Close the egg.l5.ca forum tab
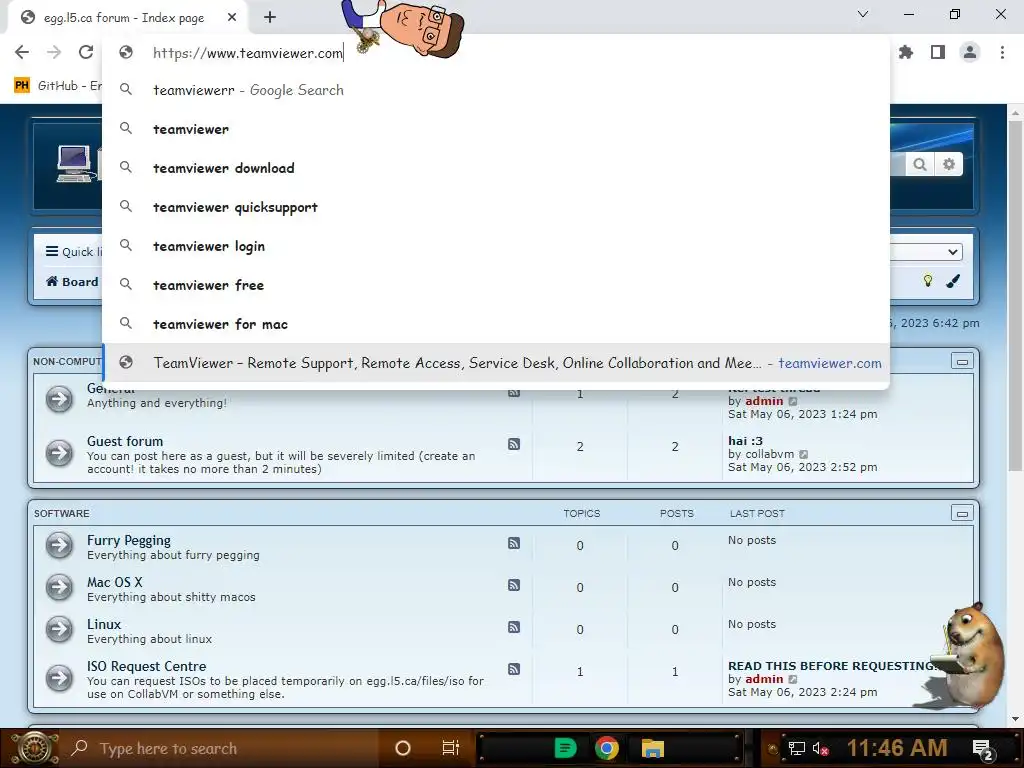Viewport: 1024px width, 768px height. [232, 18]
